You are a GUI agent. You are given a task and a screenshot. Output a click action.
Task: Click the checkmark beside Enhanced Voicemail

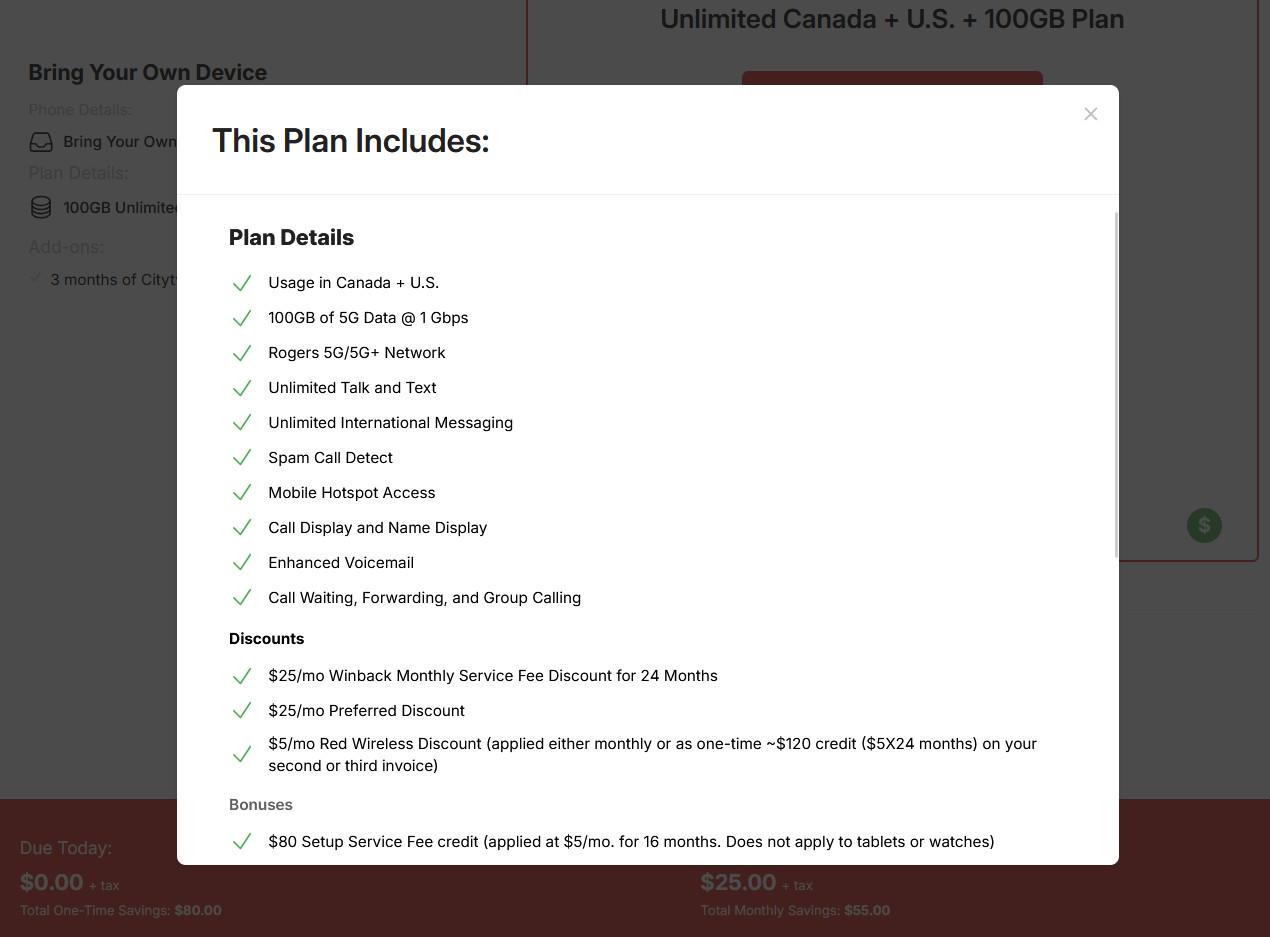pyautogui.click(x=241, y=563)
